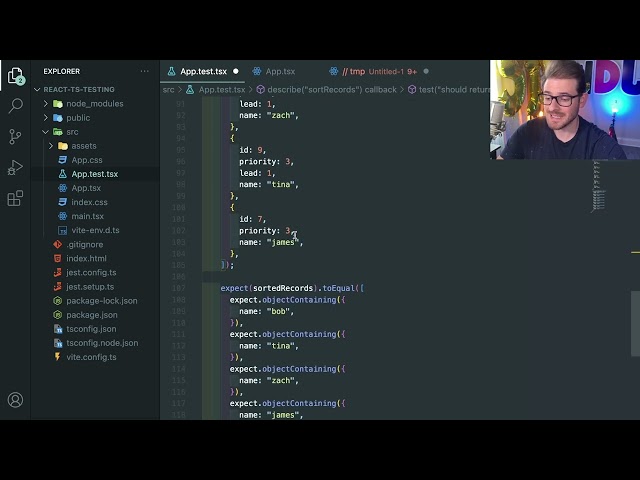Place cursor on name: "james" line 103
Screen dimensions: 640x480
click(x=271, y=242)
